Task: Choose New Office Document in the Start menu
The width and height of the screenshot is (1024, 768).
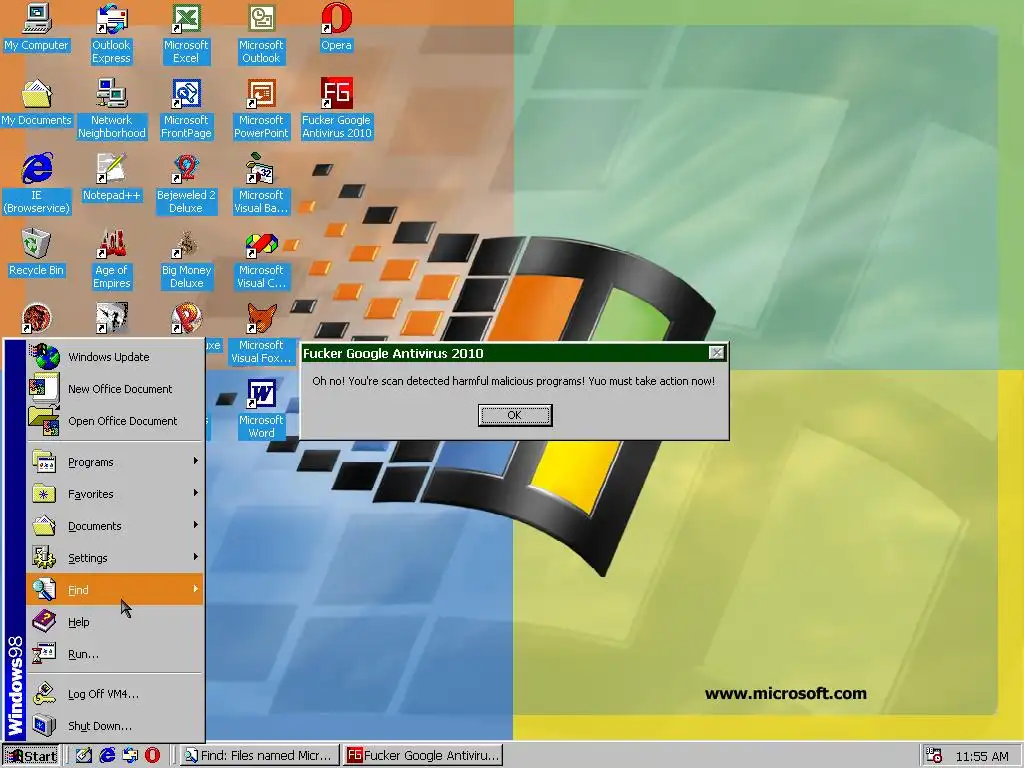Action: point(115,389)
